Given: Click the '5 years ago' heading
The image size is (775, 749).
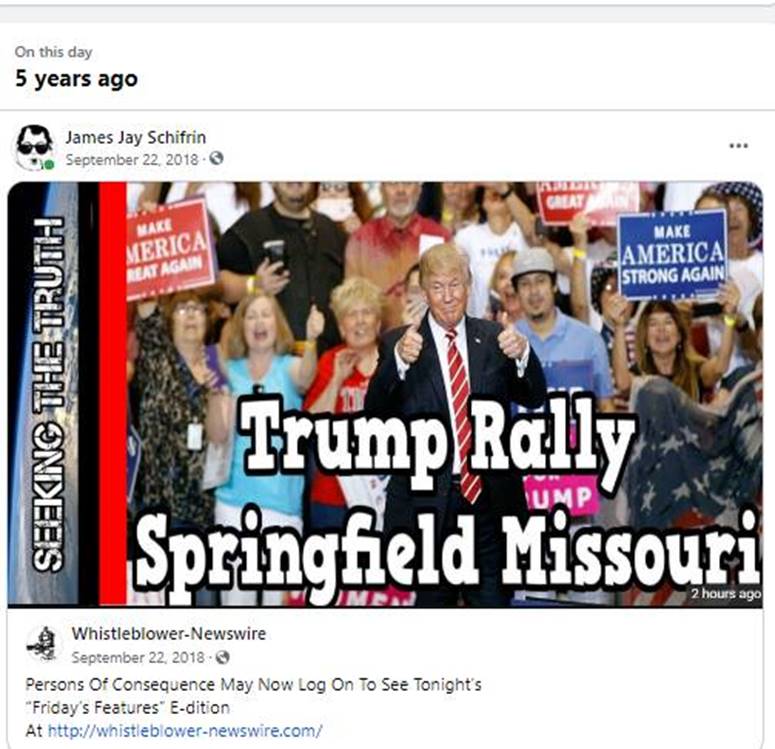Looking at the screenshot, I should click(76, 79).
